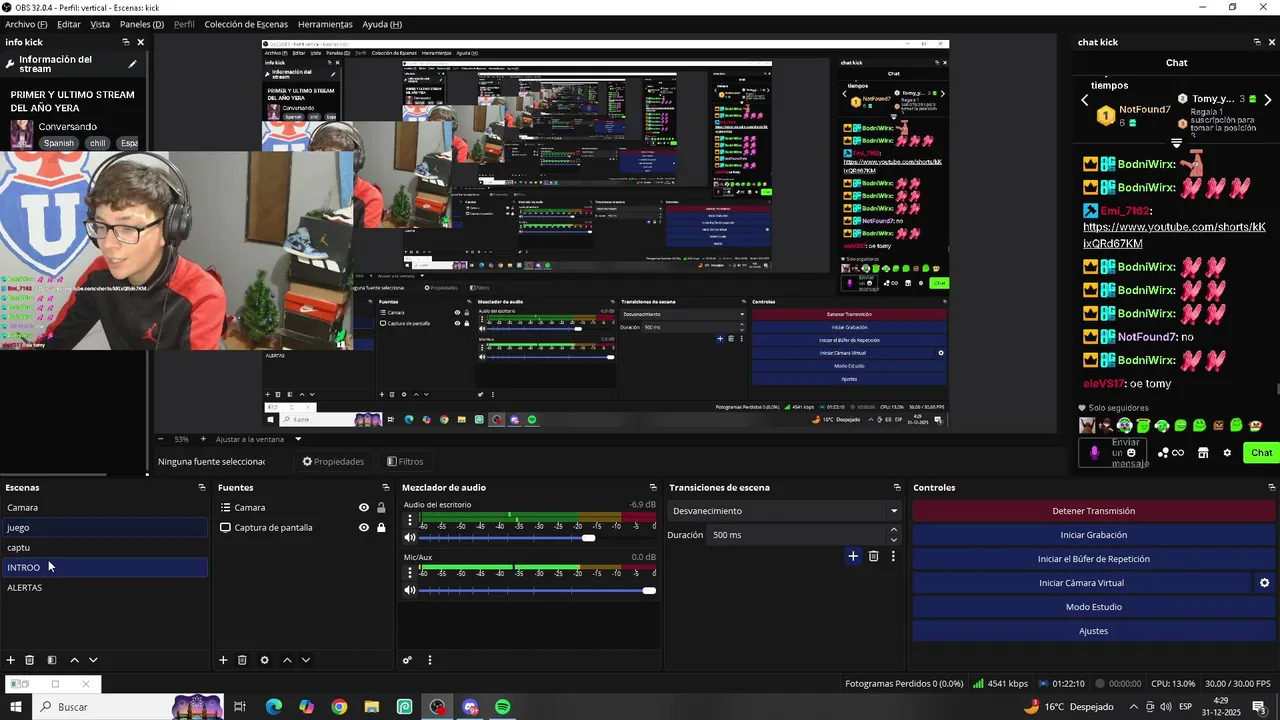Select the ALERTAS scene
The height and width of the screenshot is (720, 1280).
coord(104,588)
